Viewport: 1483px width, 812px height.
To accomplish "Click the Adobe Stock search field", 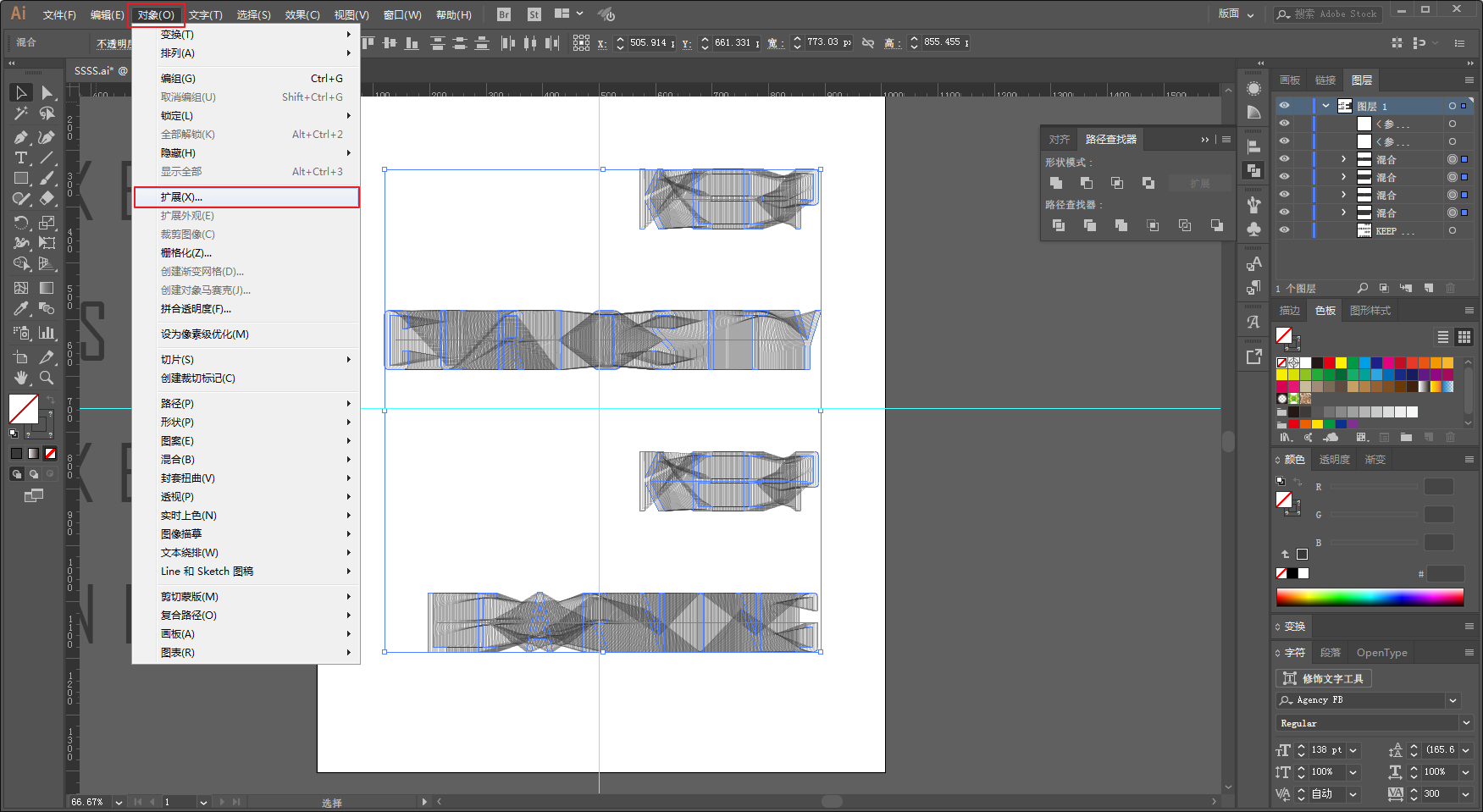I will tap(1328, 14).
